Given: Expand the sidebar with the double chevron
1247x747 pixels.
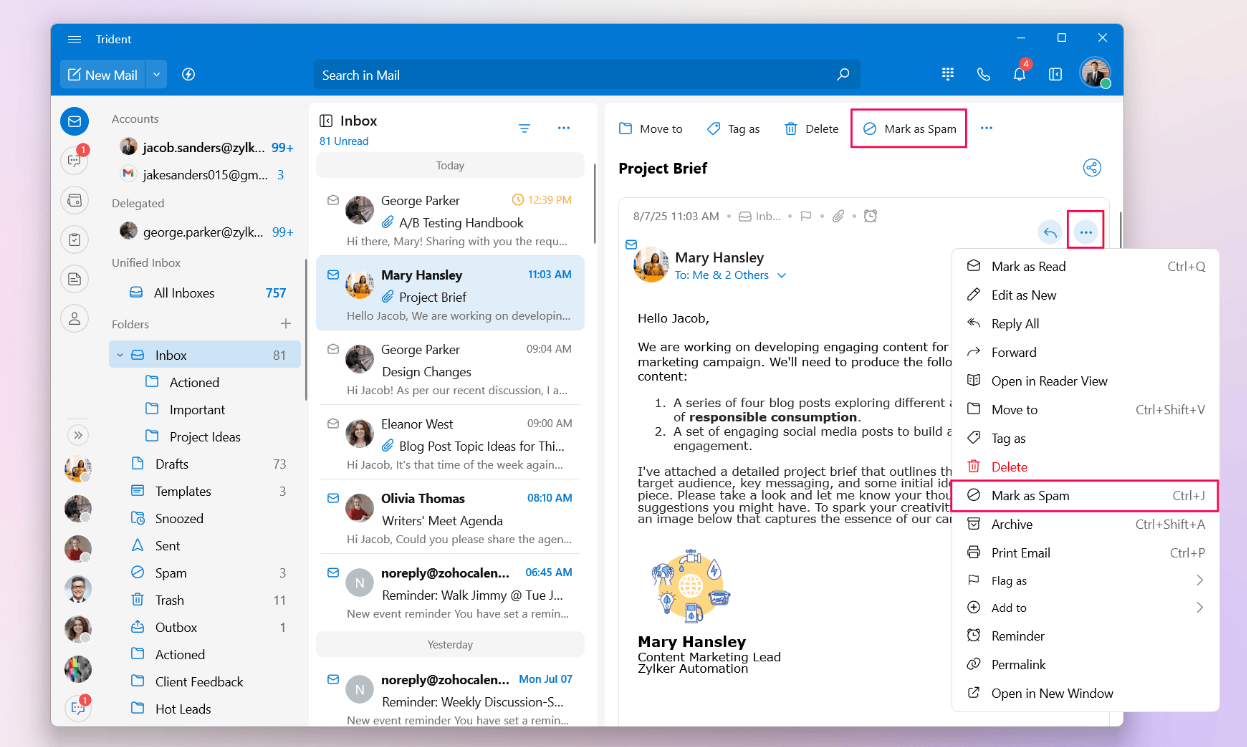Looking at the screenshot, I should [78, 435].
